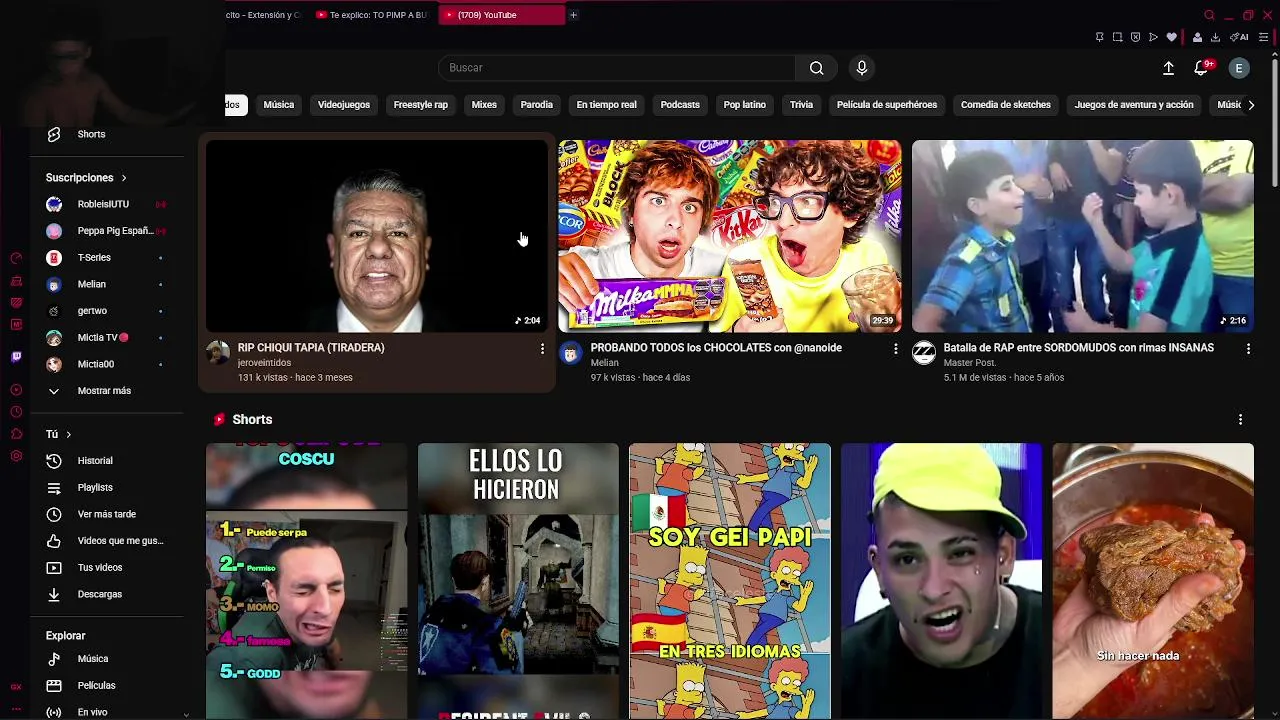
Task: Open options menu for PROBANDO TODOS los CHOCOLATES
Action: (x=895, y=348)
